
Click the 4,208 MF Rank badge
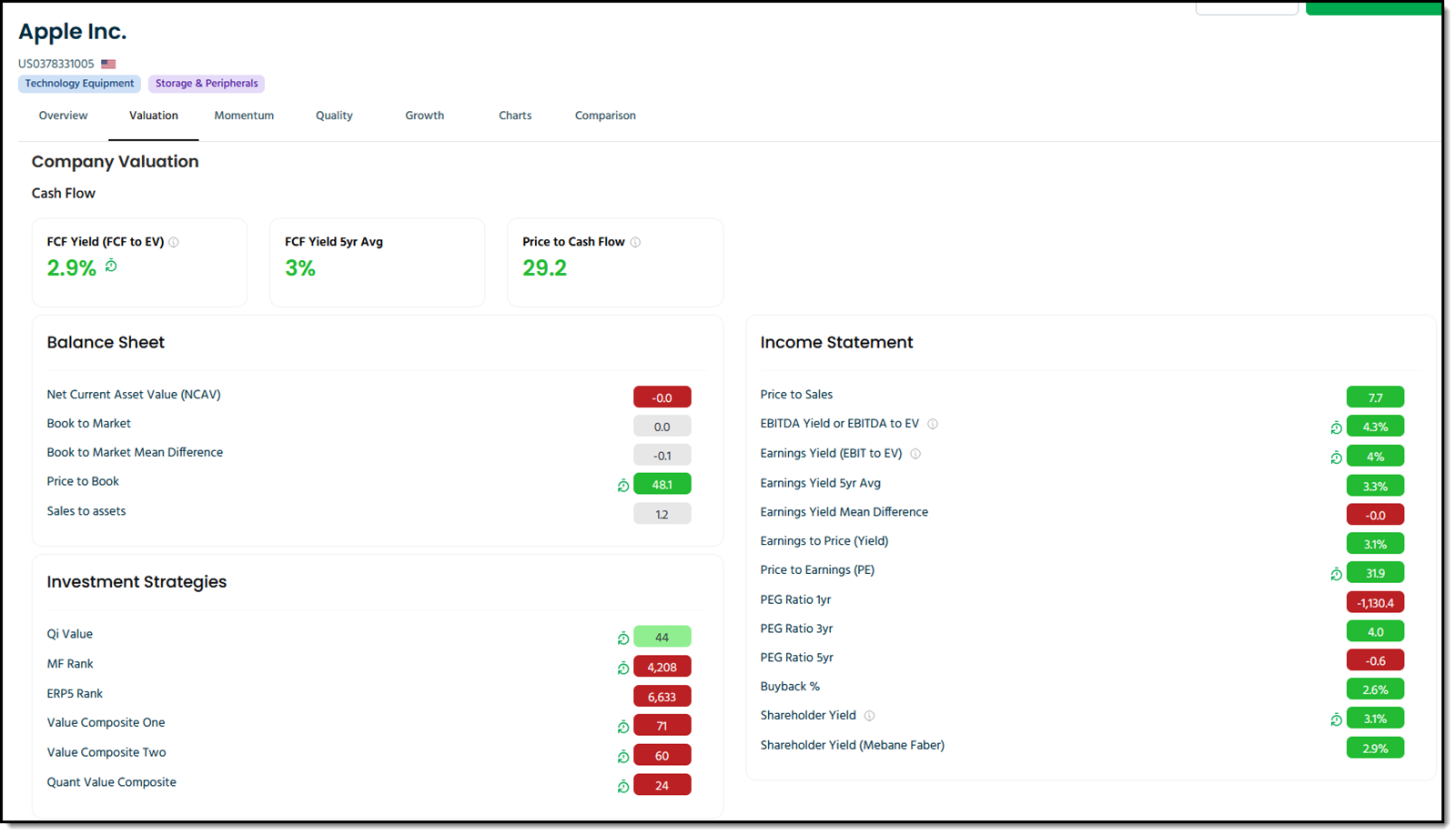(x=662, y=667)
